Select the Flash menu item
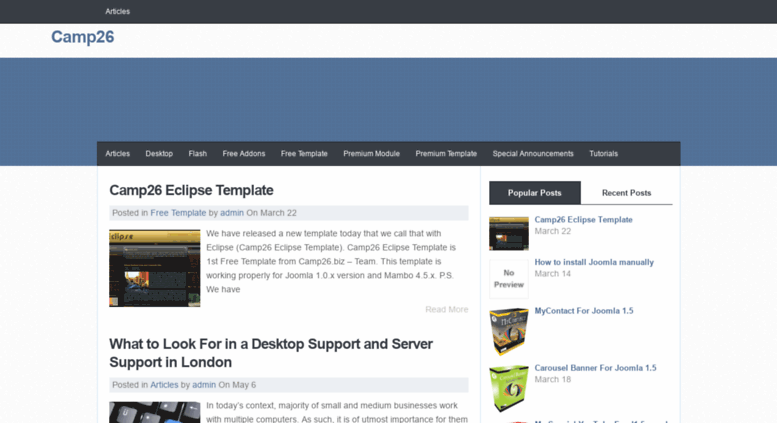The width and height of the screenshot is (777, 423). 197,154
